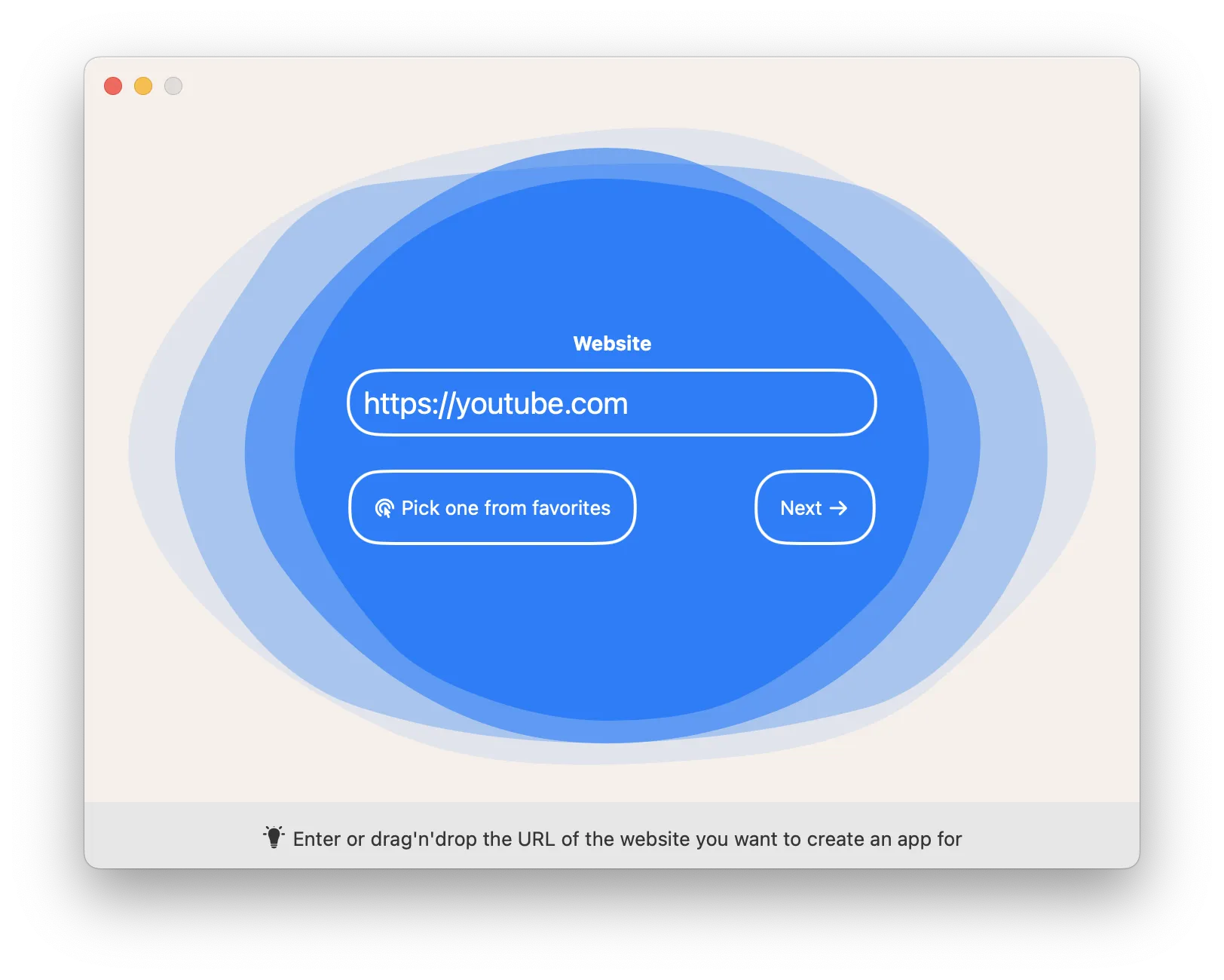Click the lightbulb tip icon

point(274,838)
